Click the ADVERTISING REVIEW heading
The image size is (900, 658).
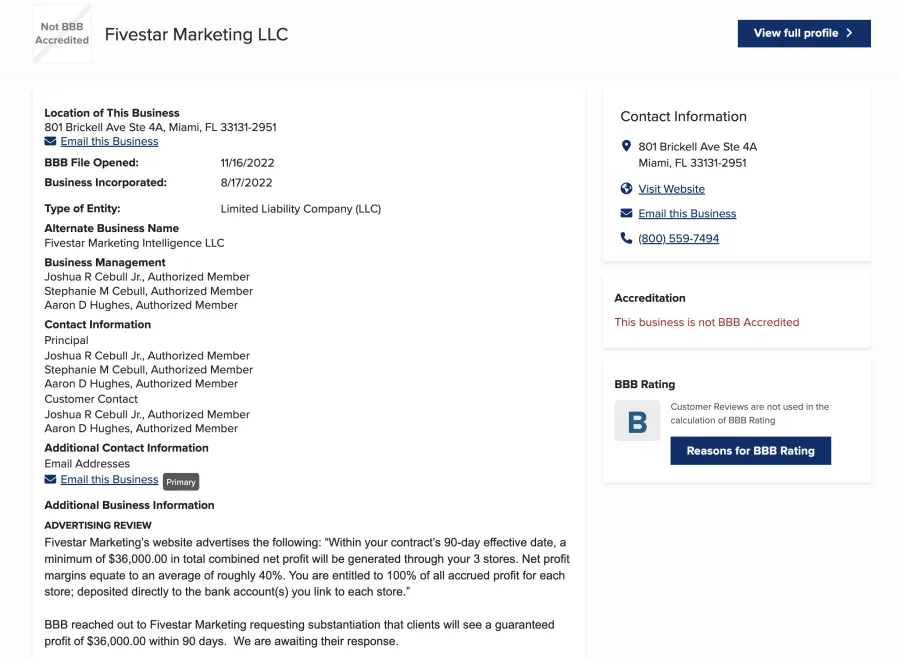[98, 525]
